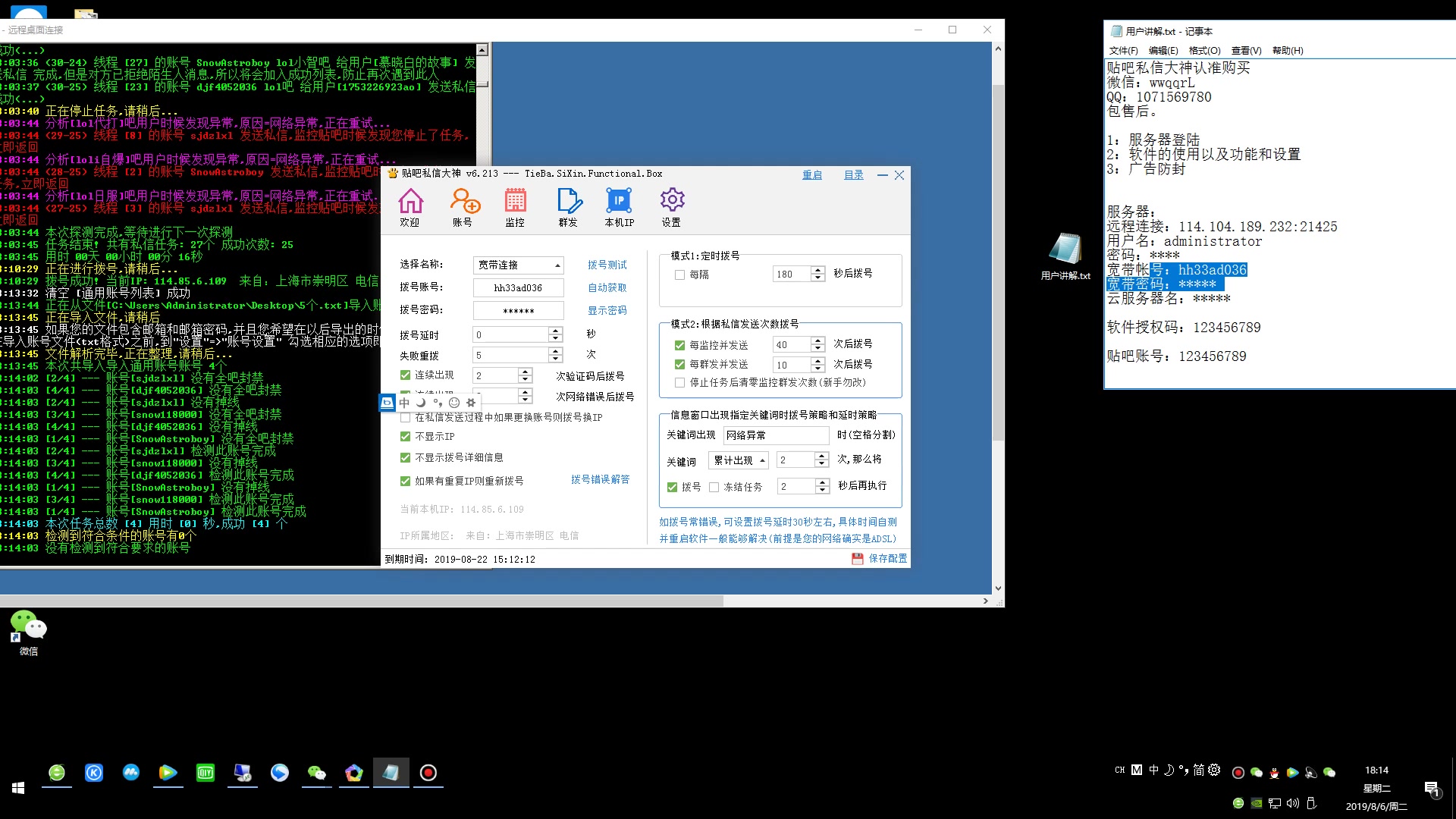Open the 账号 account icon
Viewport: 1456px width, 819px height.
(464, 201)
